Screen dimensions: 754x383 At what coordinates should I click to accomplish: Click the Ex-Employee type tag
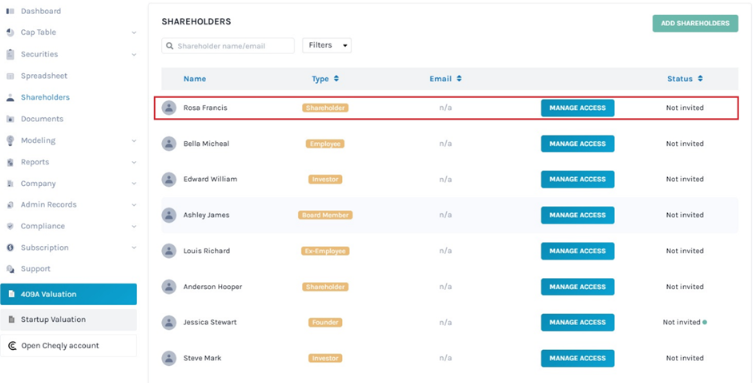[325, 251]
